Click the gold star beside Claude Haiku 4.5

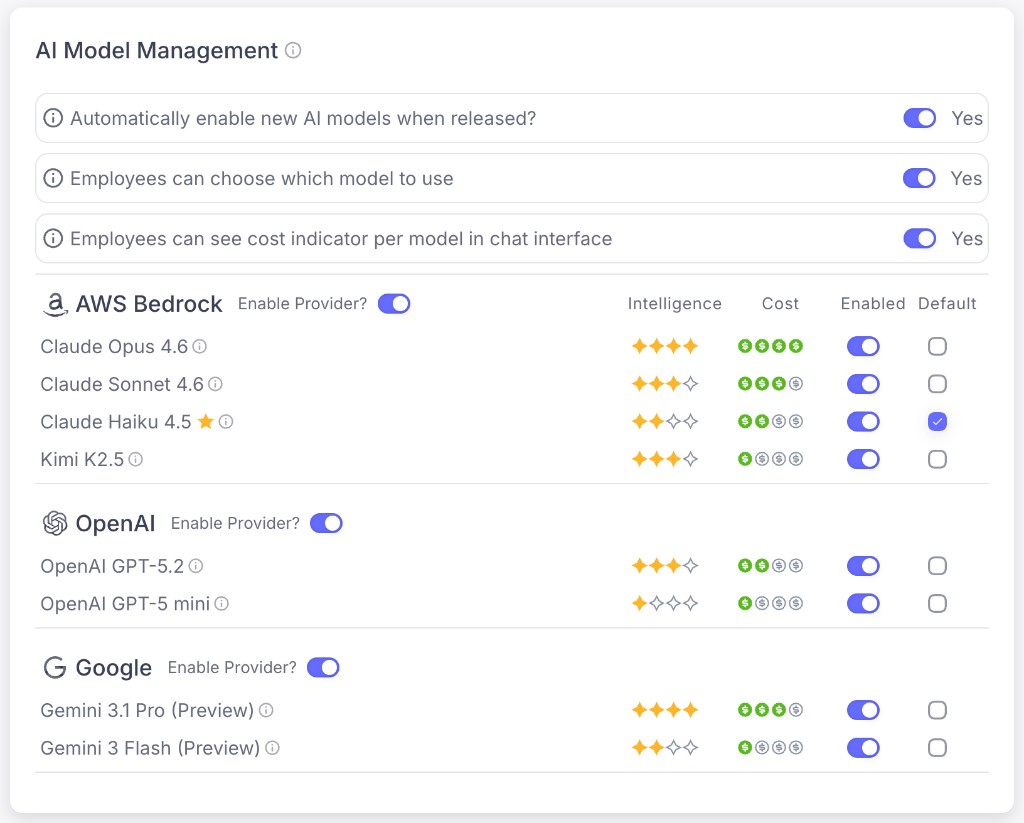pos(206,422)
